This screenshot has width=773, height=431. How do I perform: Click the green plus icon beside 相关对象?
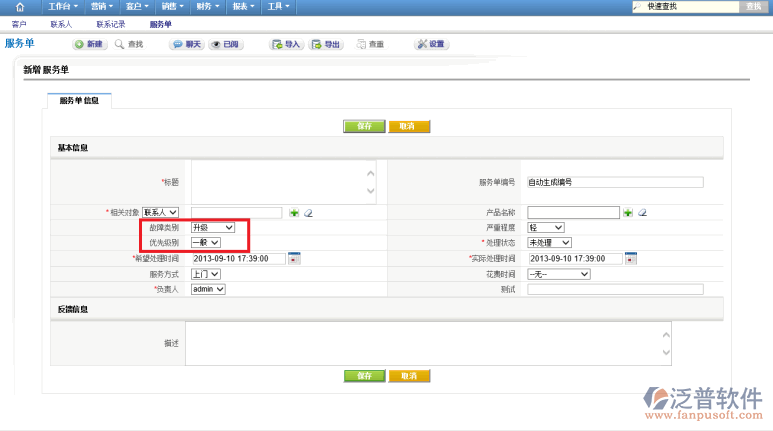294,212
